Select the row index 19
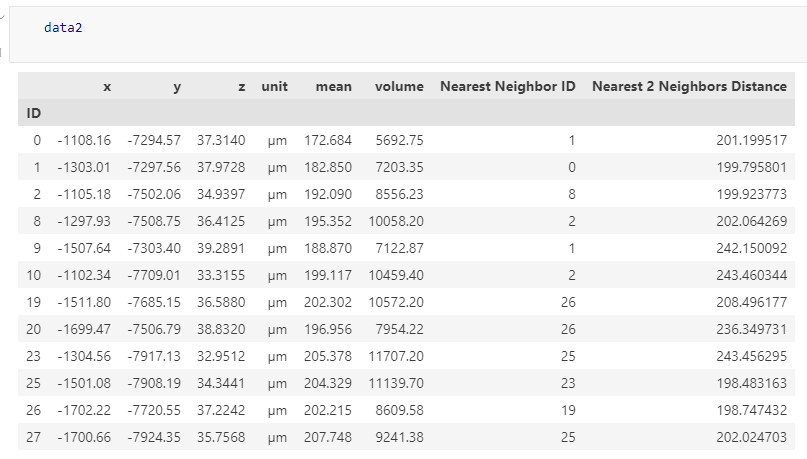Viewport: 807px width, 459px height. click(33, 302)
